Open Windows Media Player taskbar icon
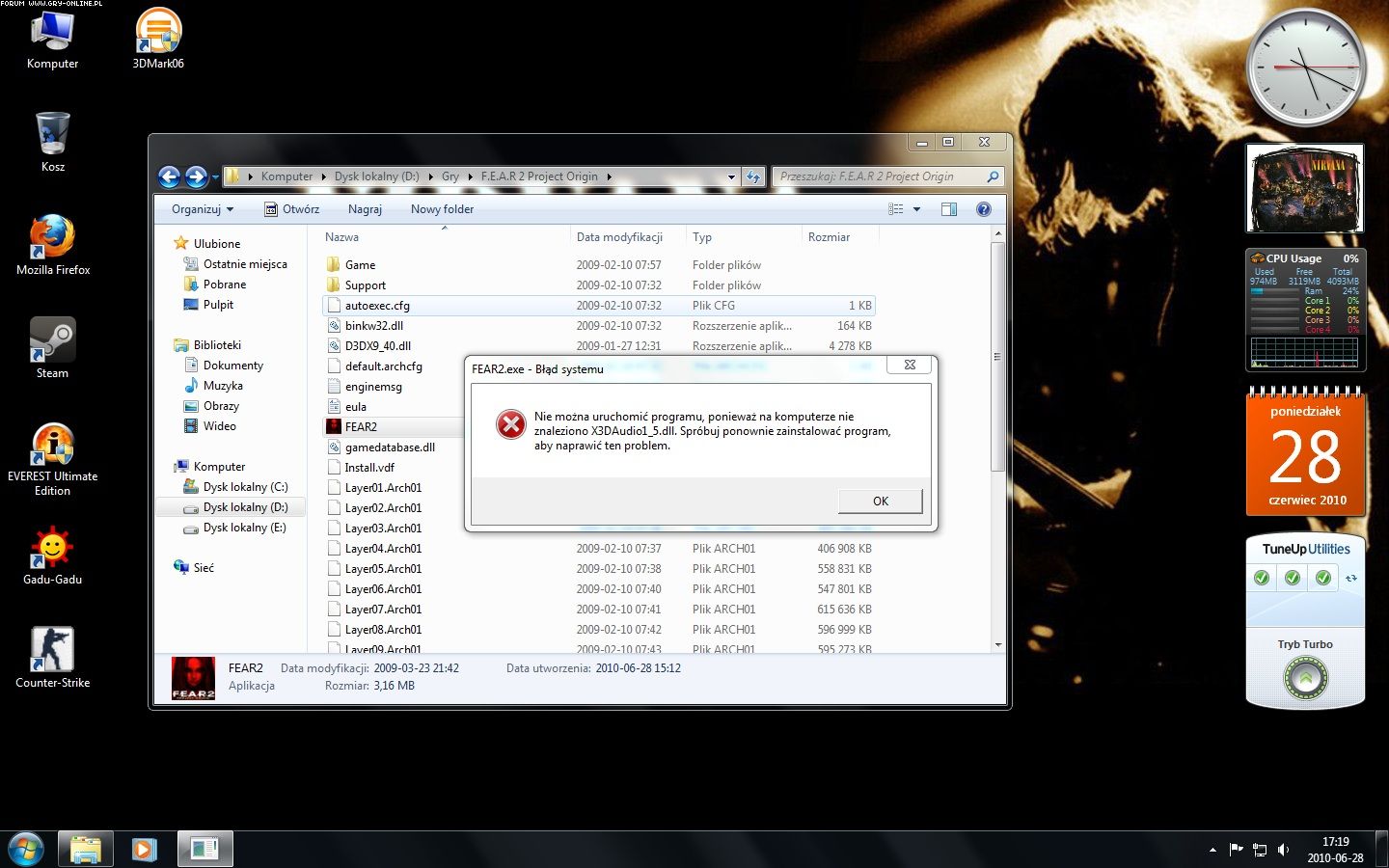The height and width of the screenshot is (868, 1389). point(144,850)
